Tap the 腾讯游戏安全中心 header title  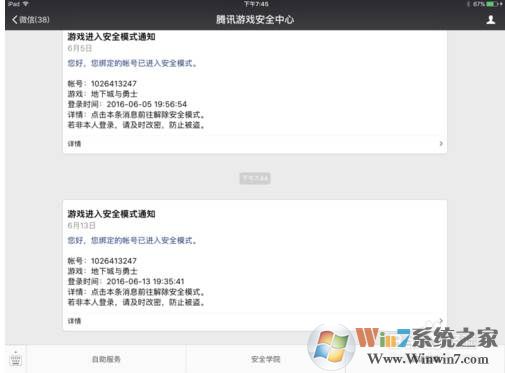(x=255, y=20)
